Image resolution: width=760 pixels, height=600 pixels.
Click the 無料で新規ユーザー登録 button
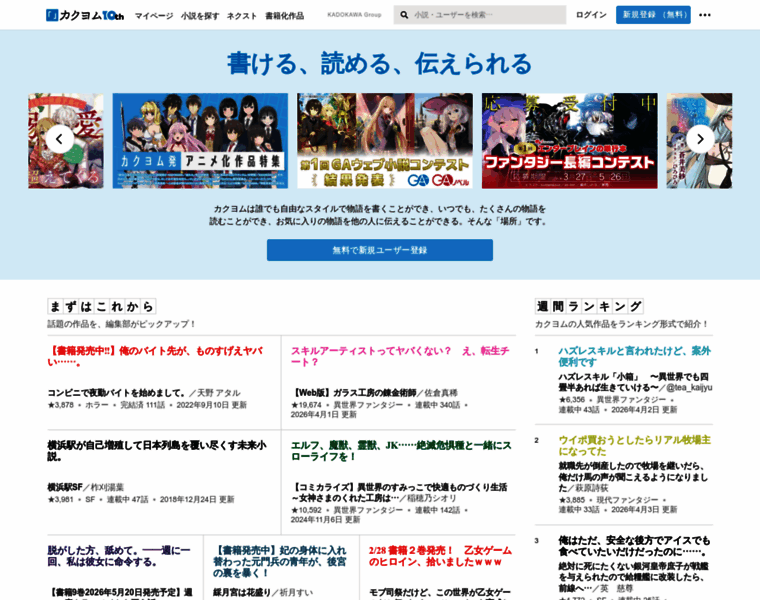[x=380, y=250]
